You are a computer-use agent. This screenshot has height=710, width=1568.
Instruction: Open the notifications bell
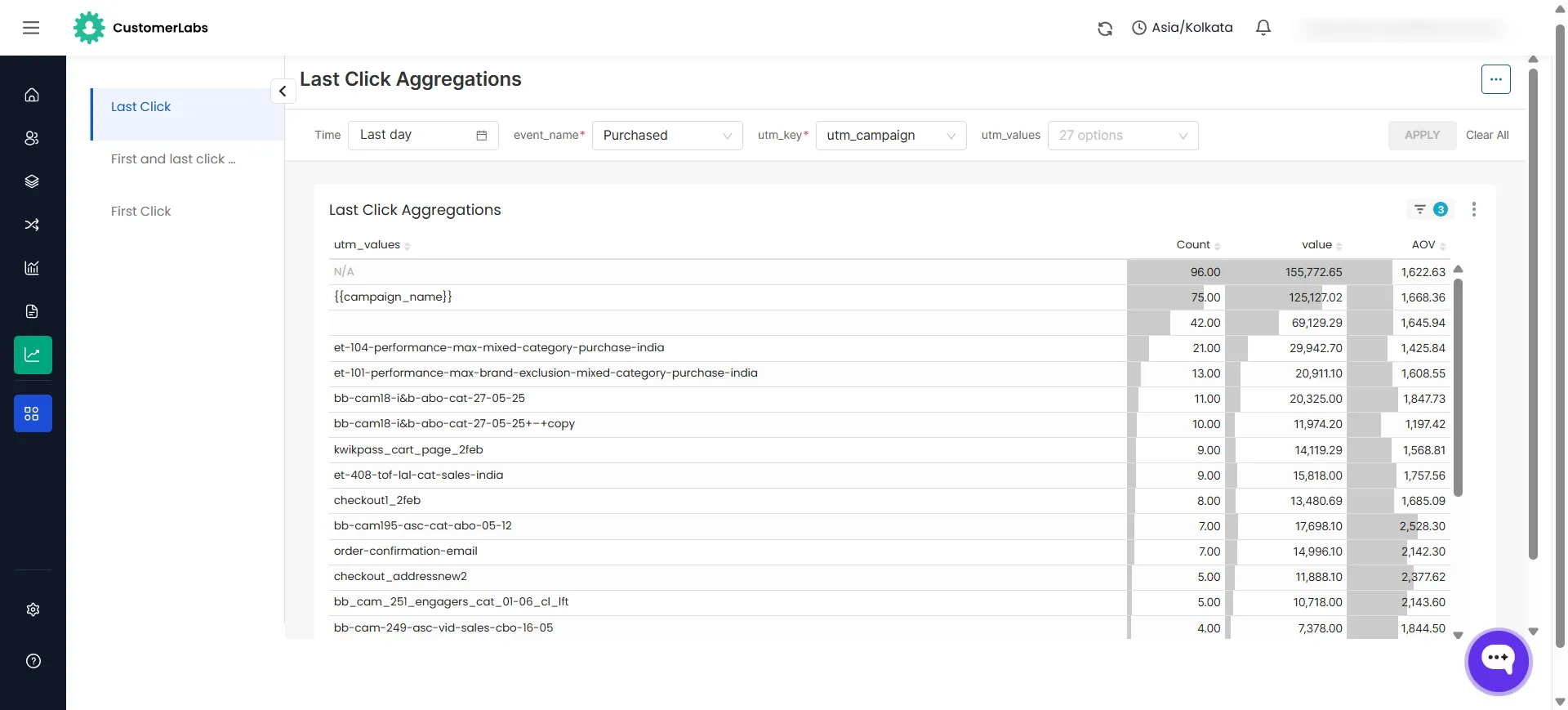1263,28
